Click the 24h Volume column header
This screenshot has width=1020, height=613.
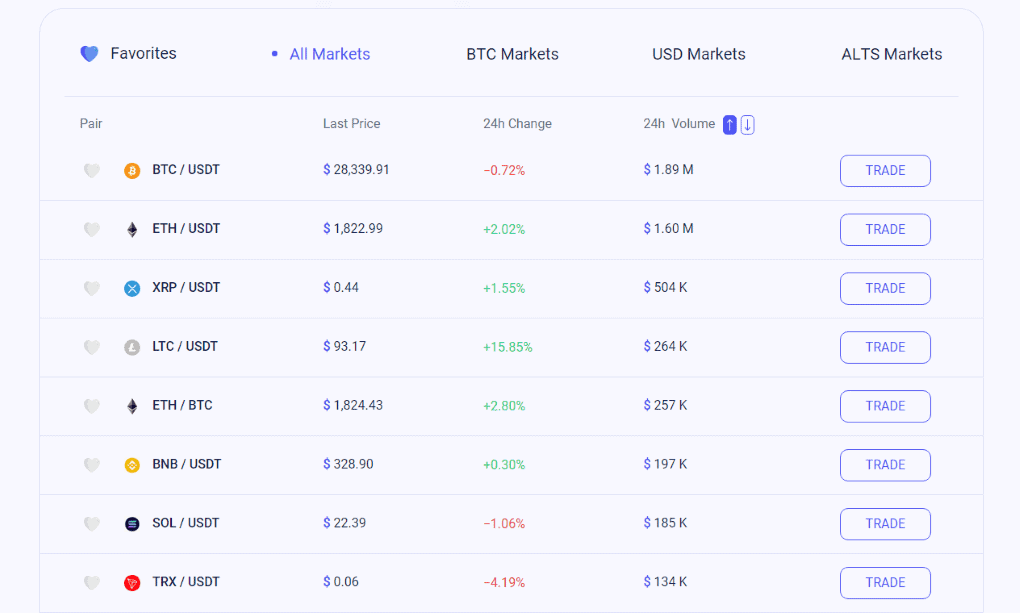pyautogui.click(x=679, y=124)
